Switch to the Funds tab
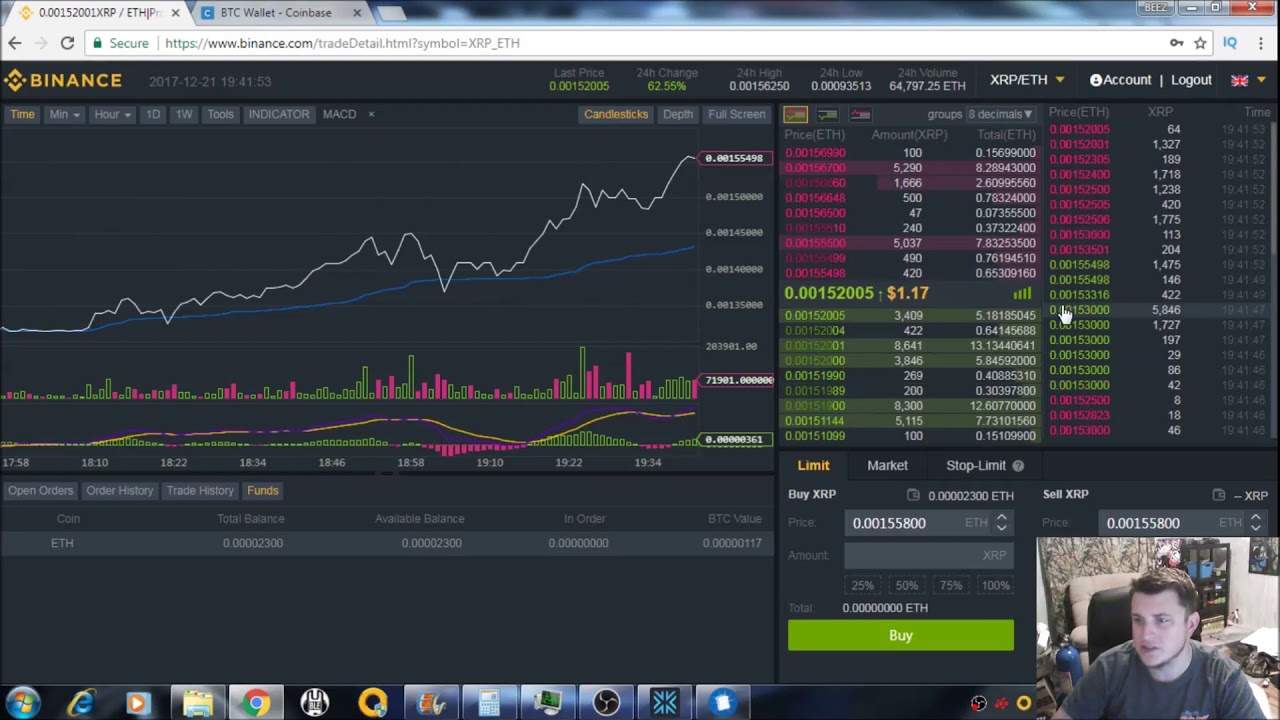 pos(263,490)
